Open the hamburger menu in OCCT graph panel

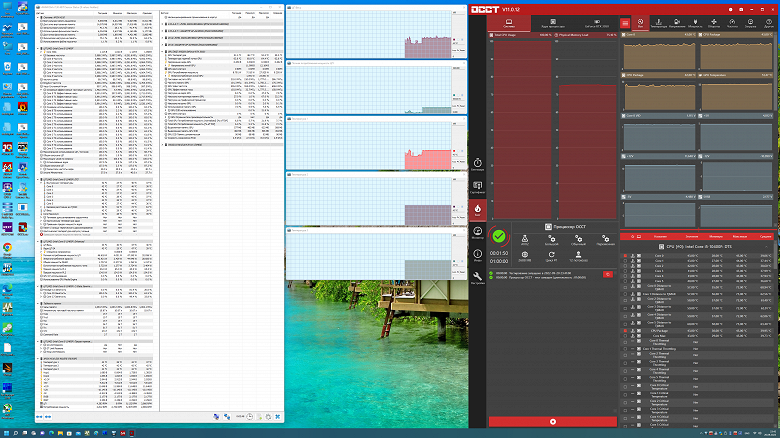click(627, 22)
